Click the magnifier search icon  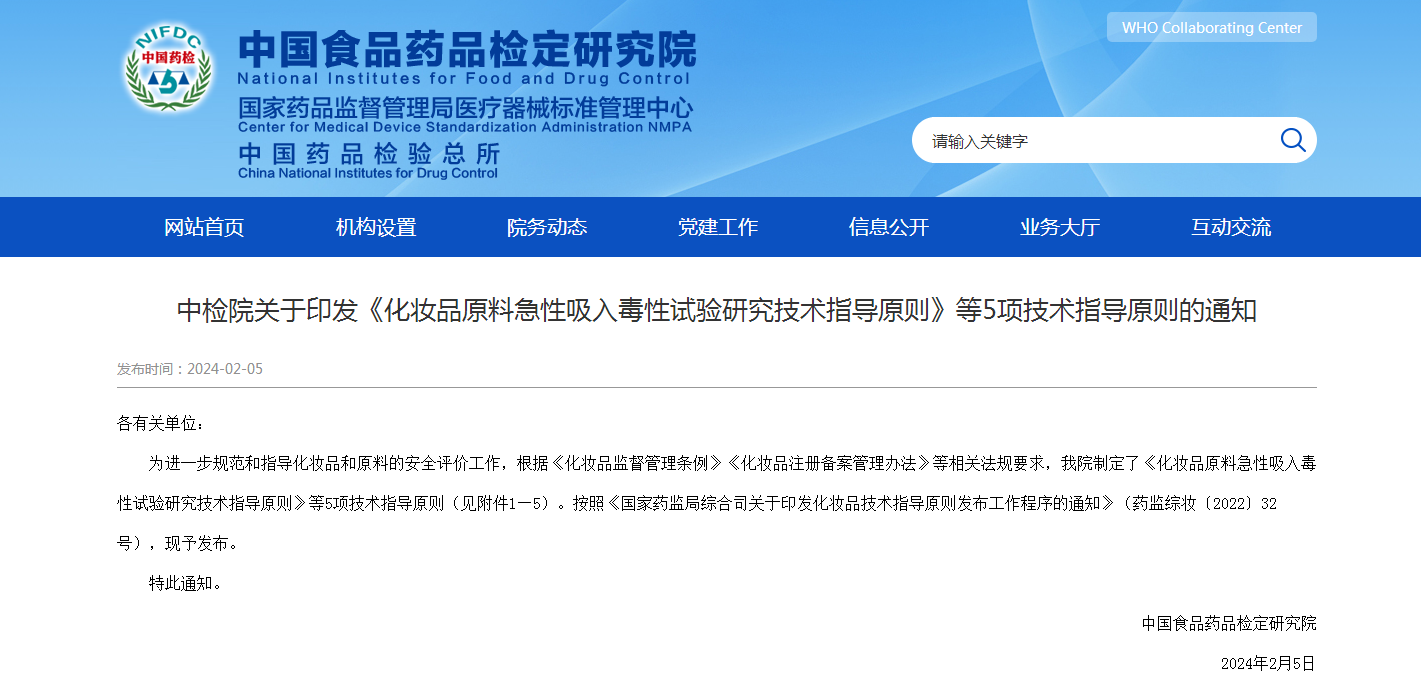pyautogui.click(x=1293, y=140)
